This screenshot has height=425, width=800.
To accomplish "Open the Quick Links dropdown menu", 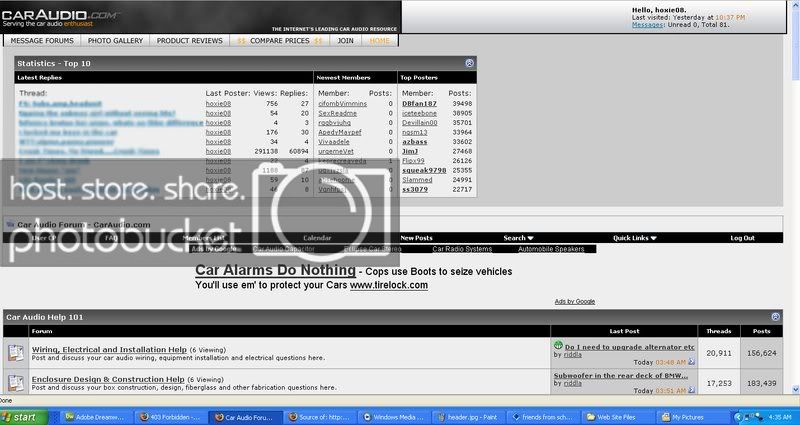I will point(635,238).
